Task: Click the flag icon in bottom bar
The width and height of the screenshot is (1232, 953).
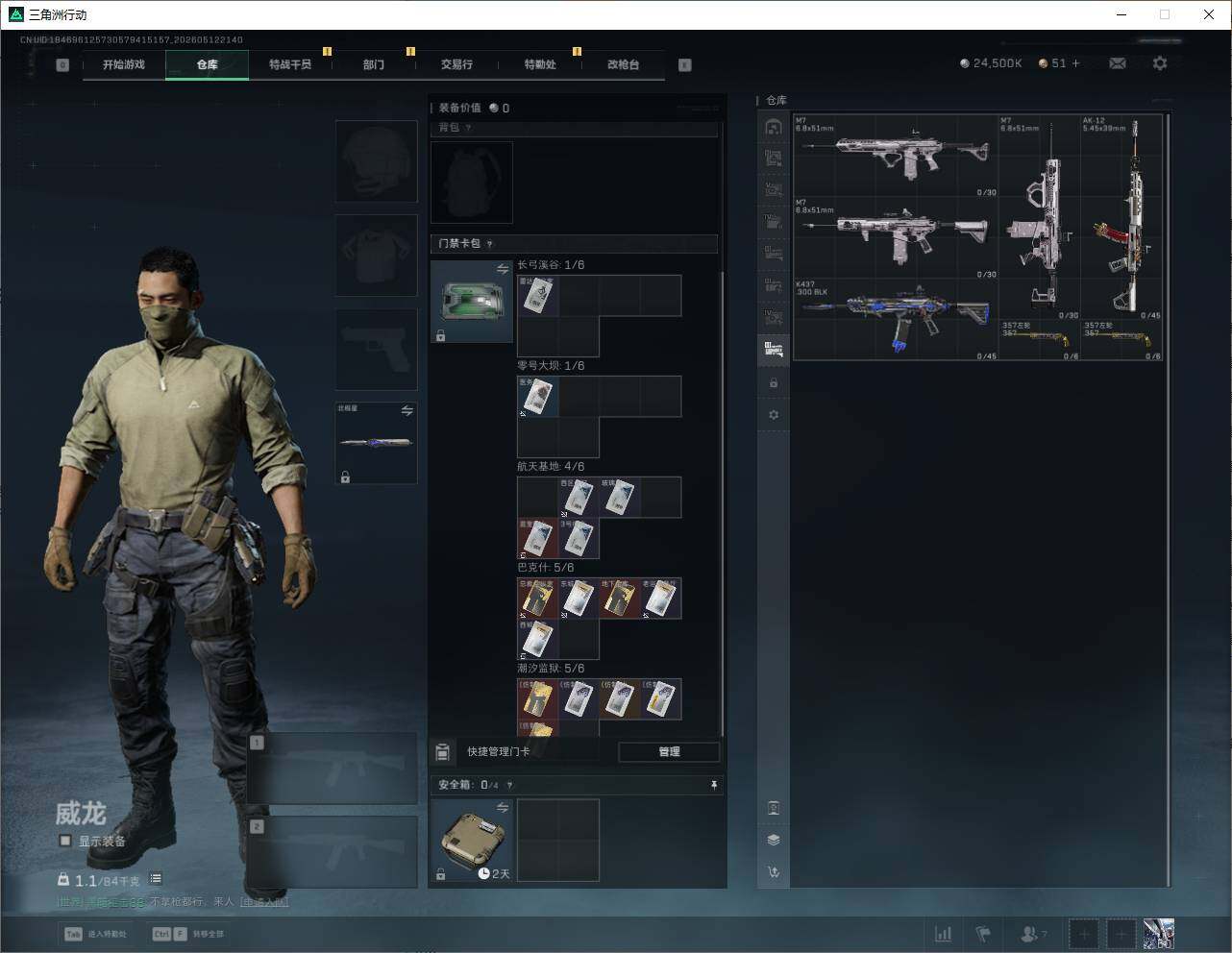Action: point(983,934)
